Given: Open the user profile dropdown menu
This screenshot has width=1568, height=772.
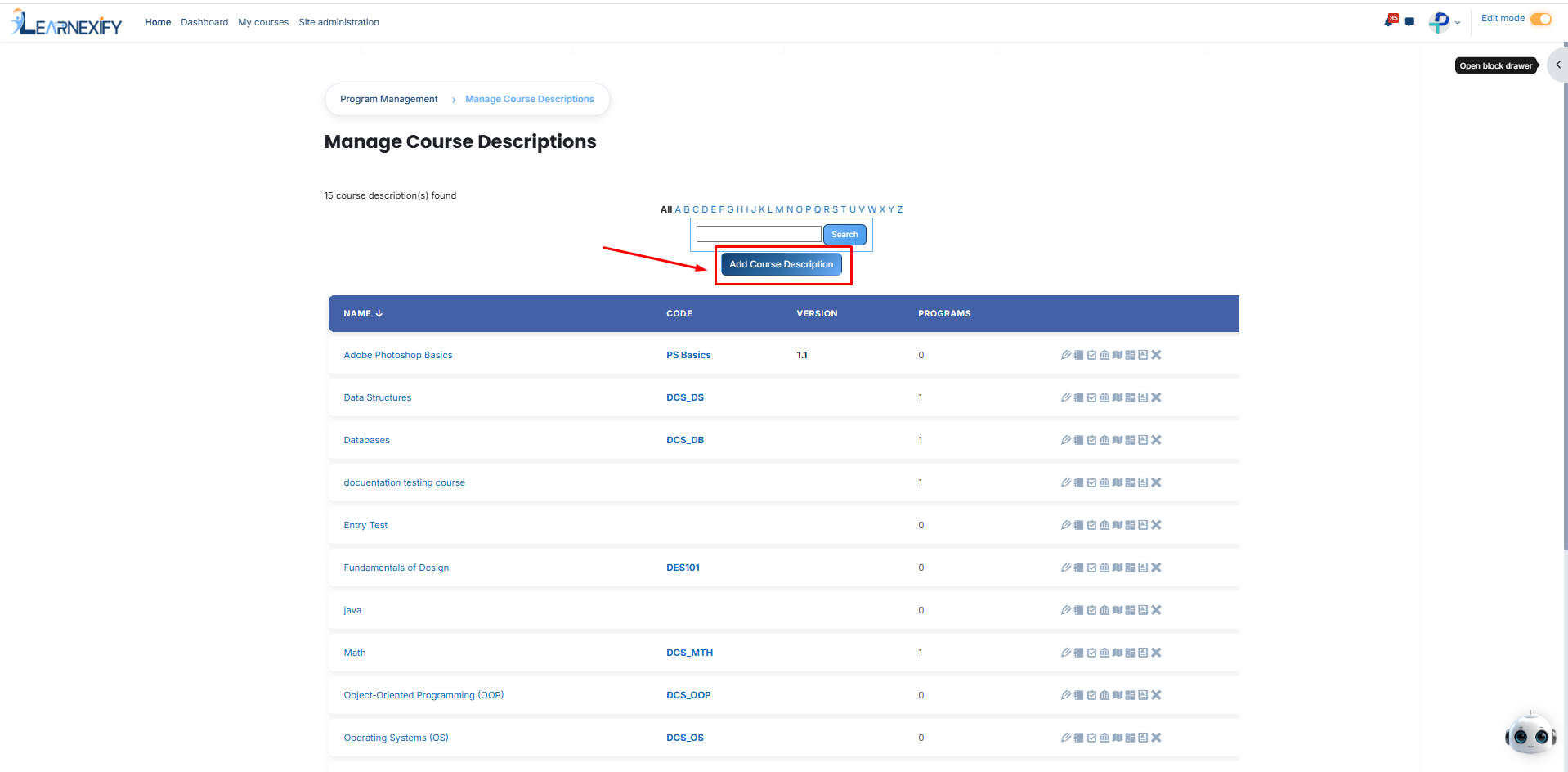Looking at the screenshot, I should coord(1444,22).
